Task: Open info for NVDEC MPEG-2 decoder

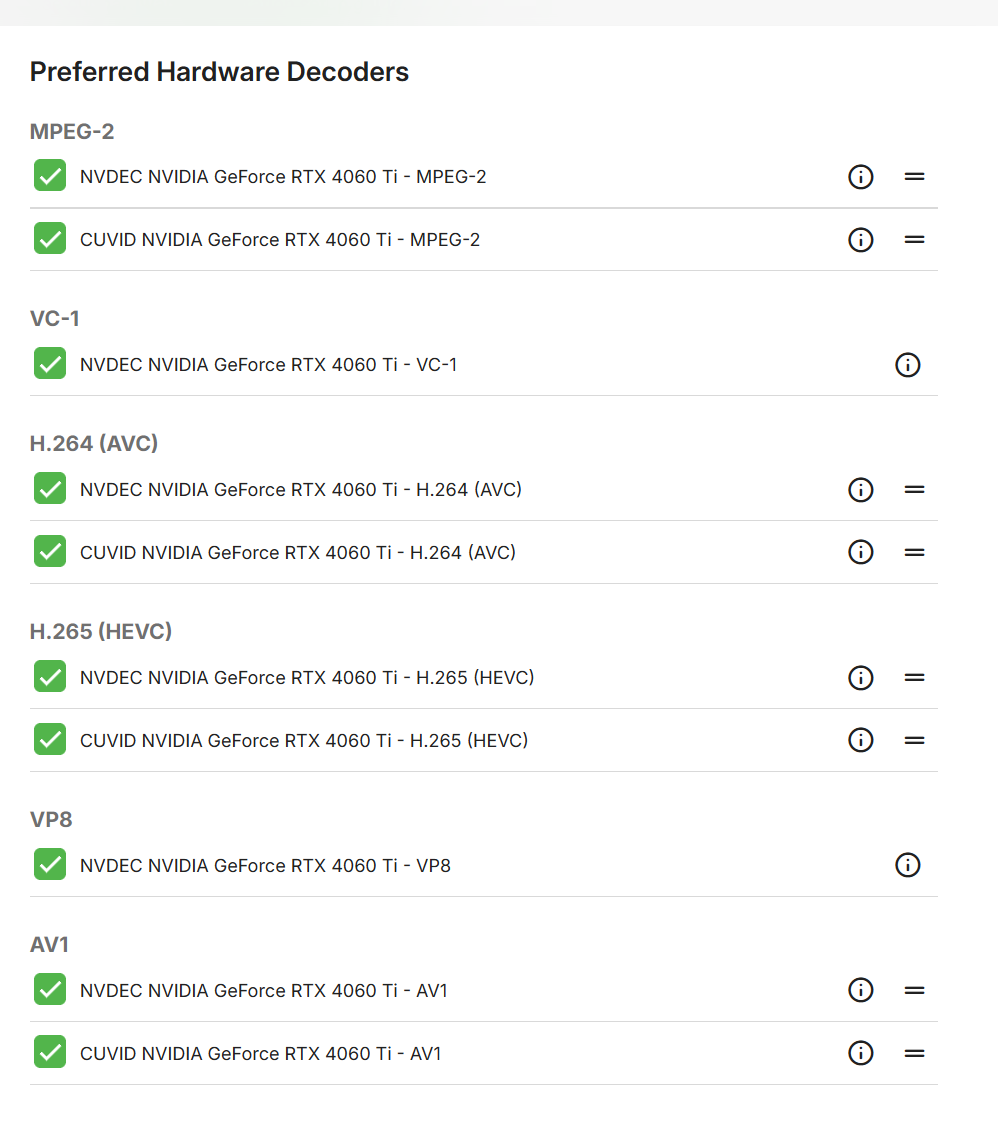Action: 860,177
